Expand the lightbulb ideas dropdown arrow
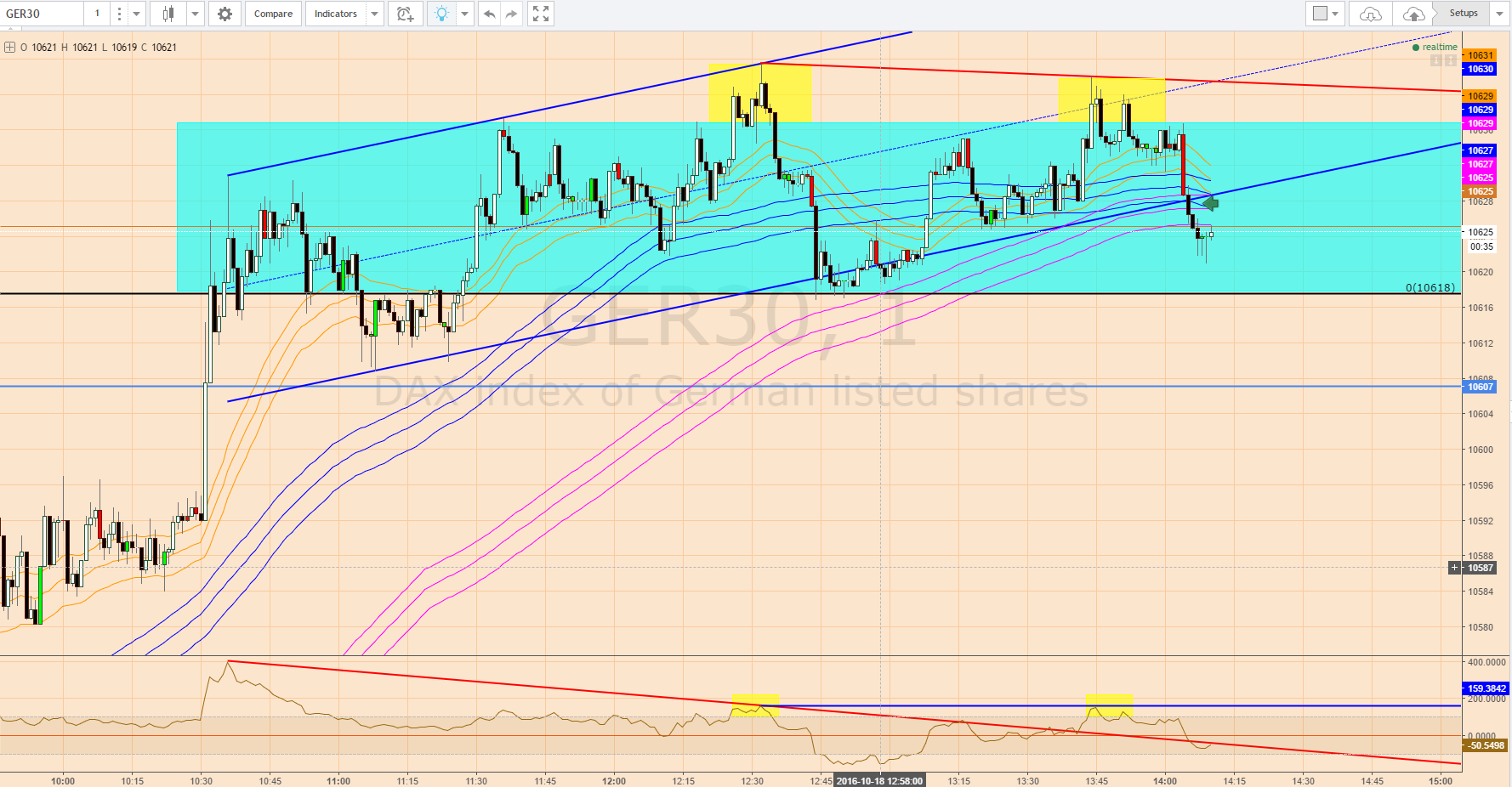 (465, 14)
